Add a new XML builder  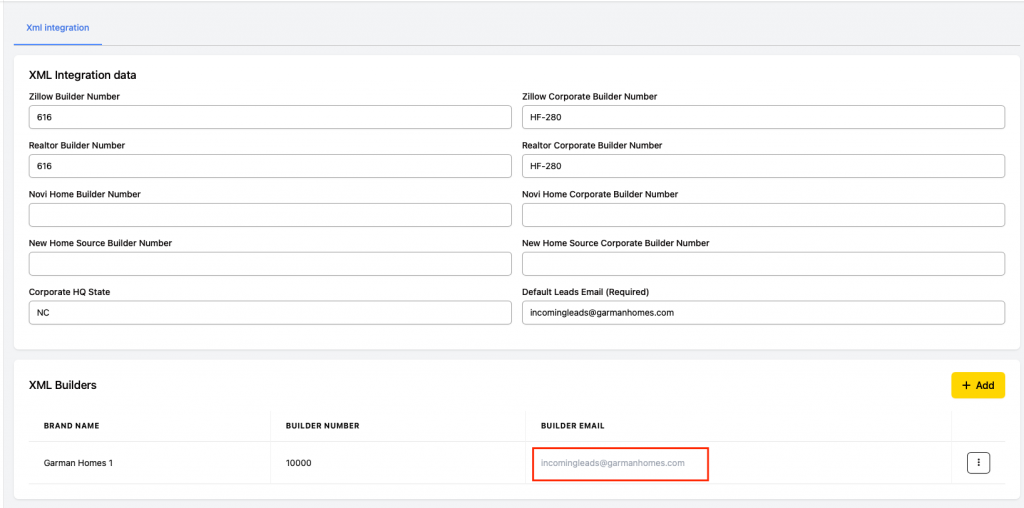coord(978,385)
